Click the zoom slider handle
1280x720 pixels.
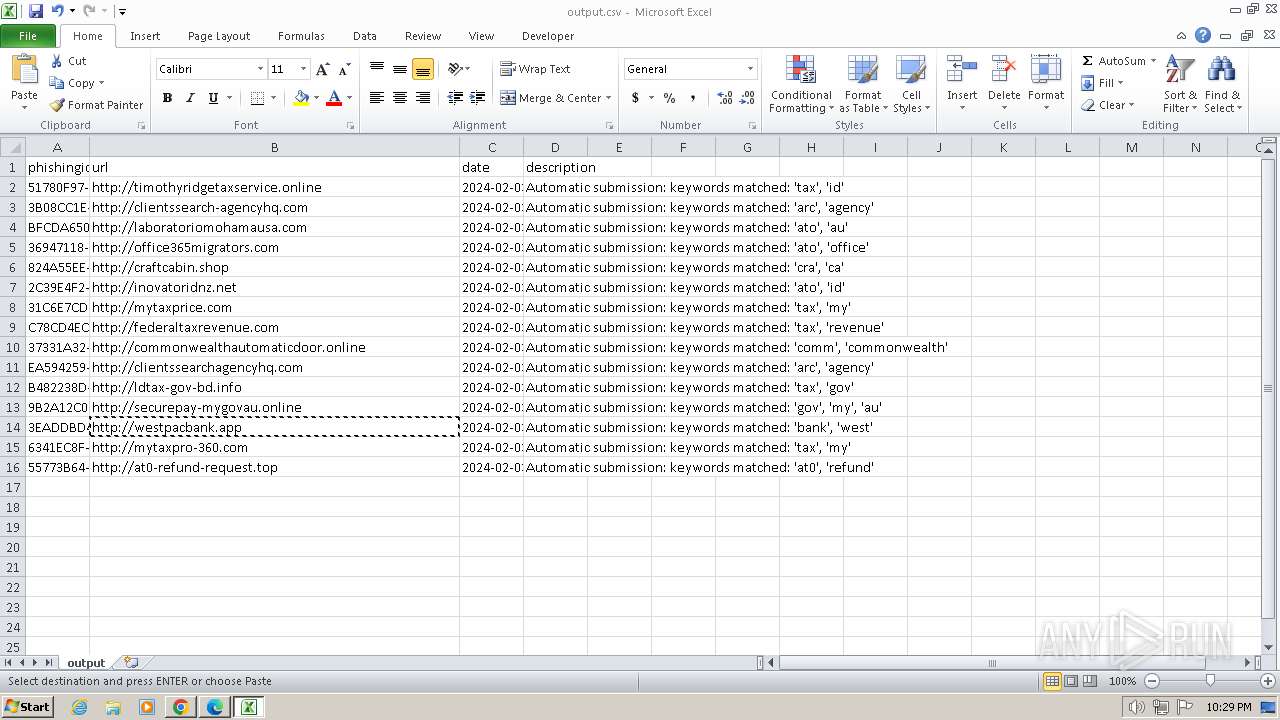[x=1210, y=681]
